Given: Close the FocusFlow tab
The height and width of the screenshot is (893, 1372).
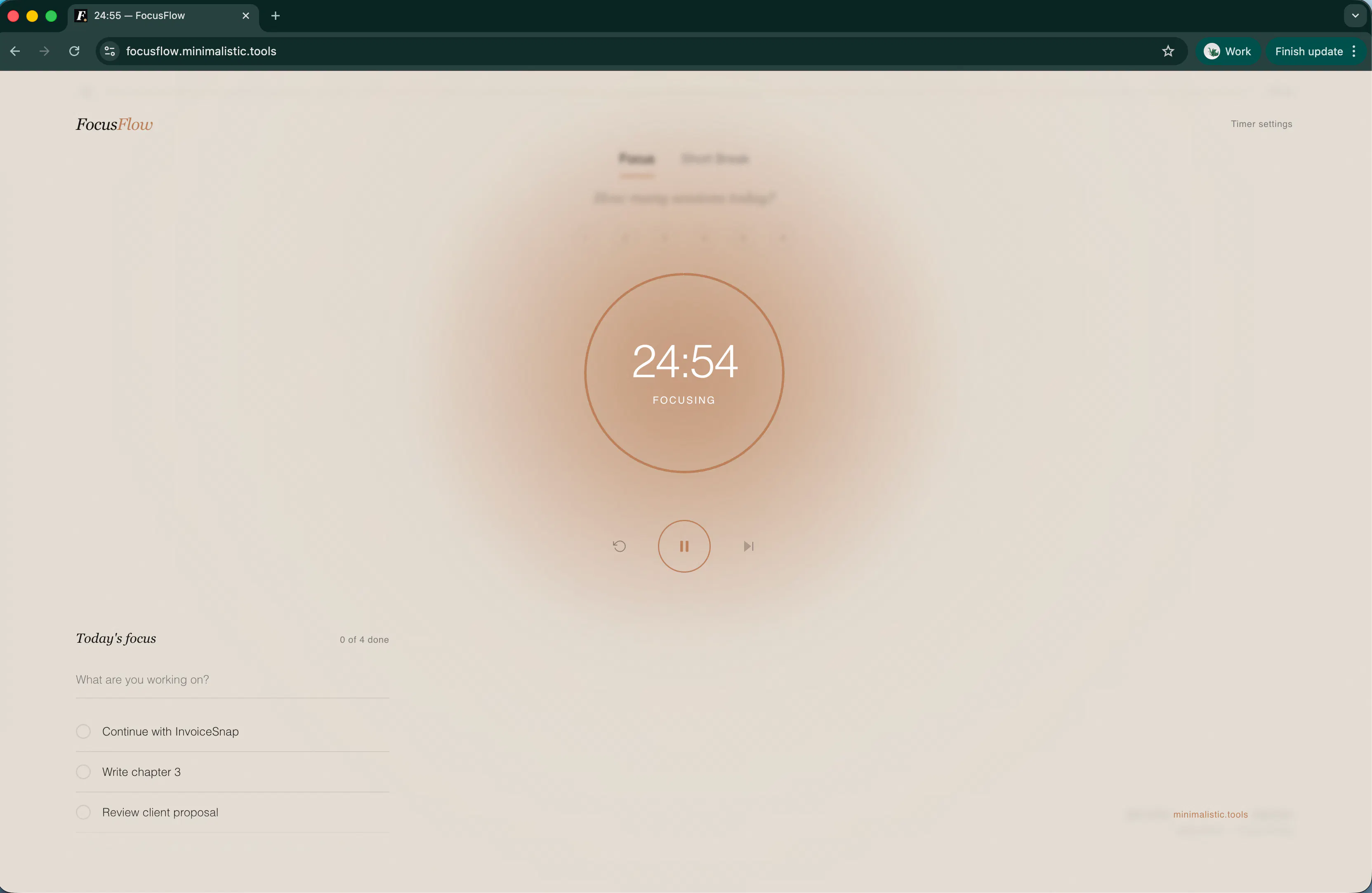Looking at the screenshot, I should pyautogui.click(x=245, y=16).
